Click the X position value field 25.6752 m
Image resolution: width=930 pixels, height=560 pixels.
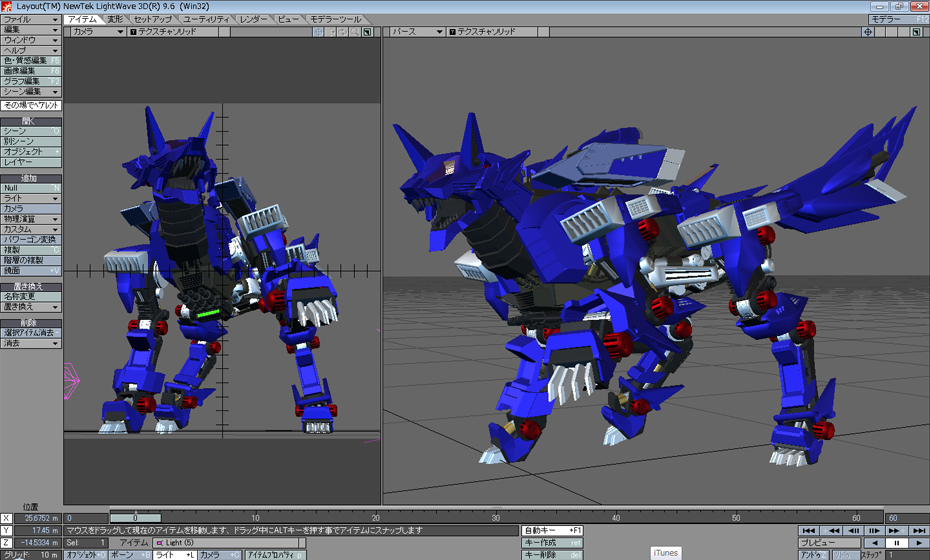pos(37,518)
